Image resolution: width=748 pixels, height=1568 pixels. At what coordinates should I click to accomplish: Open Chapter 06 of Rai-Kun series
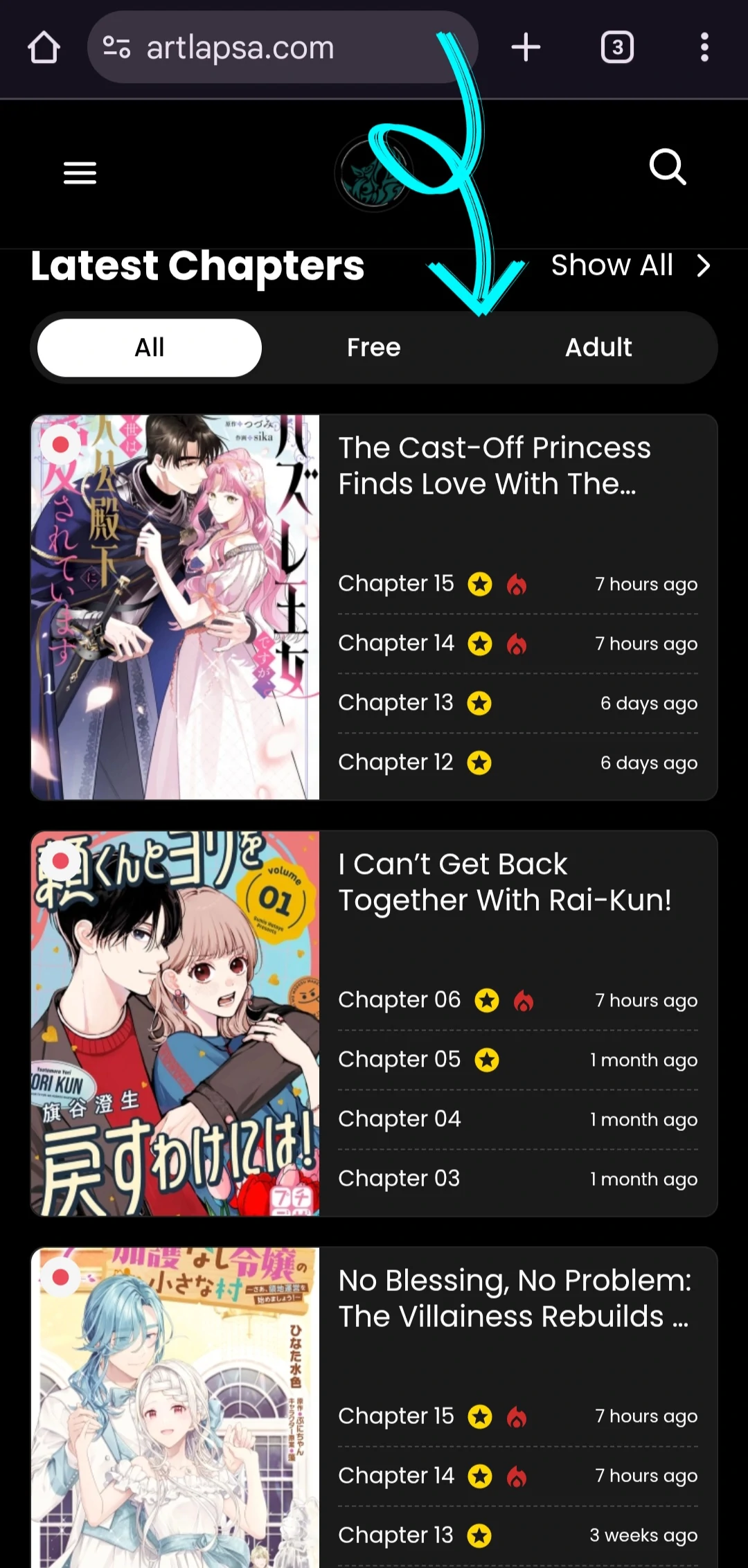point(400,1000)
